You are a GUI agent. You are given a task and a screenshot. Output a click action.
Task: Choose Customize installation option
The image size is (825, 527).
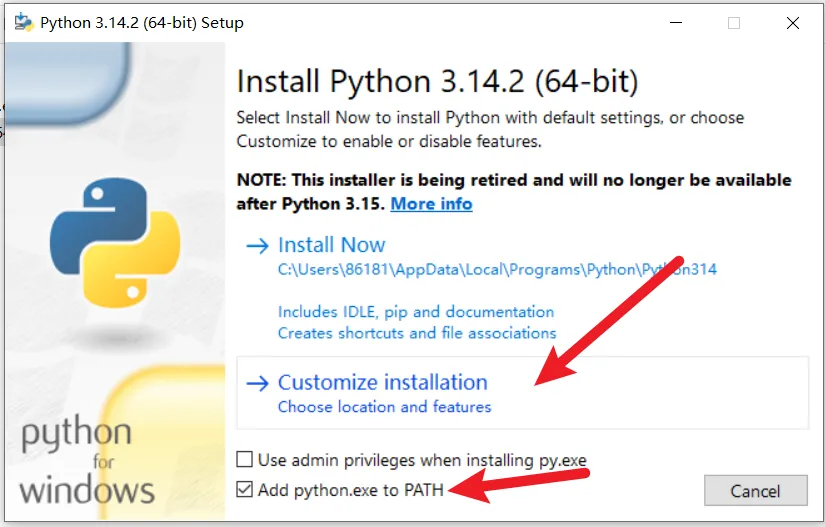pyautogui.click(x=382, y=383)
